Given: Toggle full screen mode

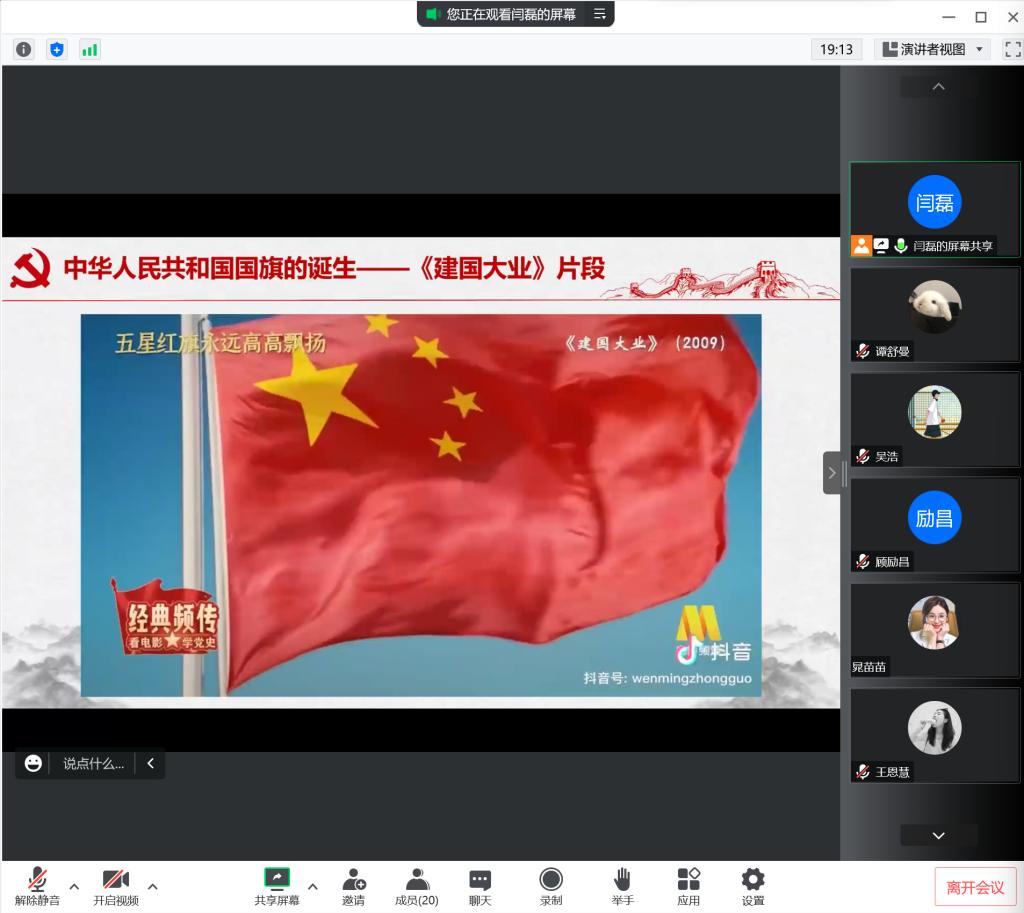Looking at the screenshot, I should [x=1012, y=49].
